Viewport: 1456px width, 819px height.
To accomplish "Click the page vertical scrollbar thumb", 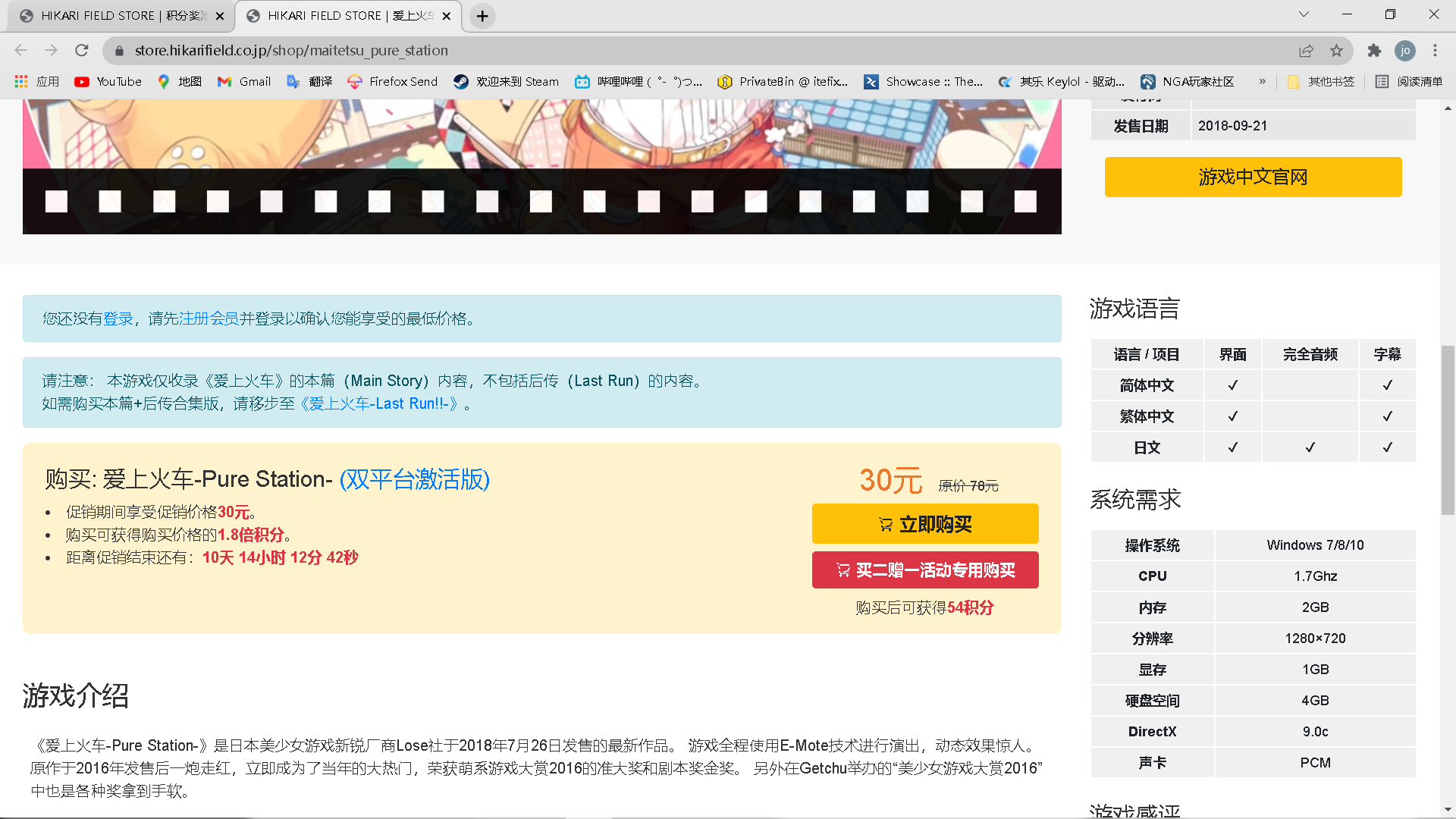I will [1448, 429].
